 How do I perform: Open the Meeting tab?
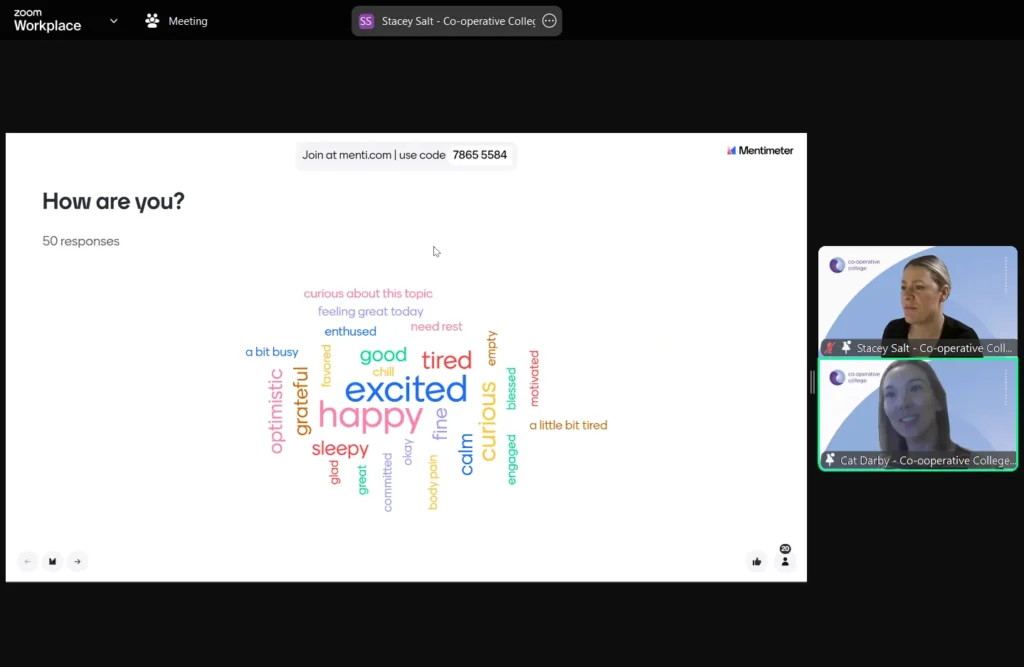(x=187, y=21)
